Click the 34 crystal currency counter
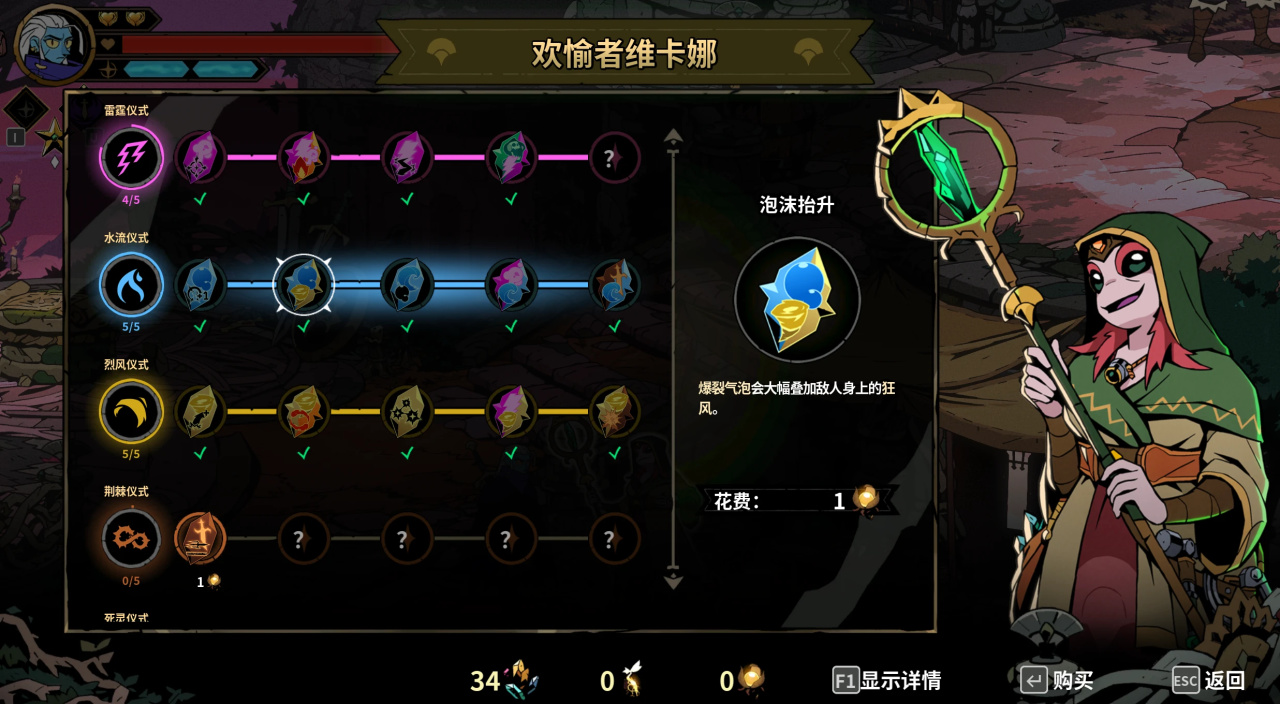Viewport: 1280px width, 704px height. 505,681
